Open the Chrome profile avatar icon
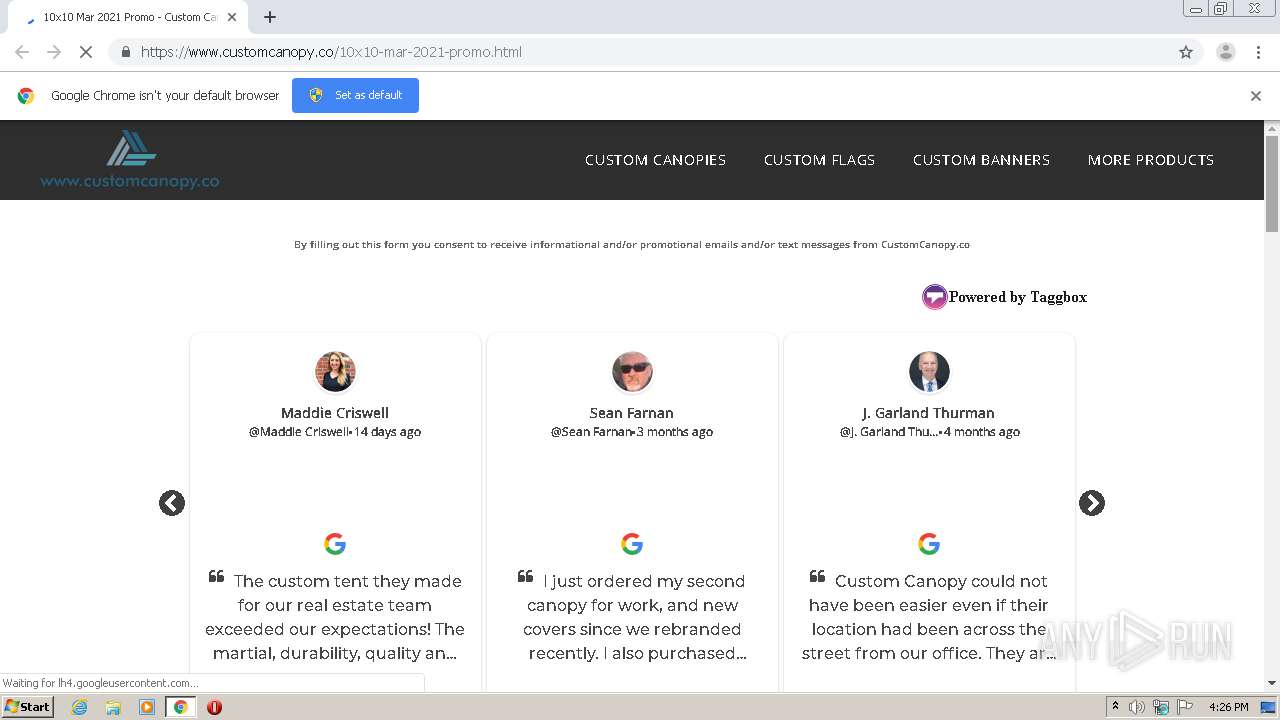The height and width of the screenshot is (720, 1280). tap(1225, 52)
